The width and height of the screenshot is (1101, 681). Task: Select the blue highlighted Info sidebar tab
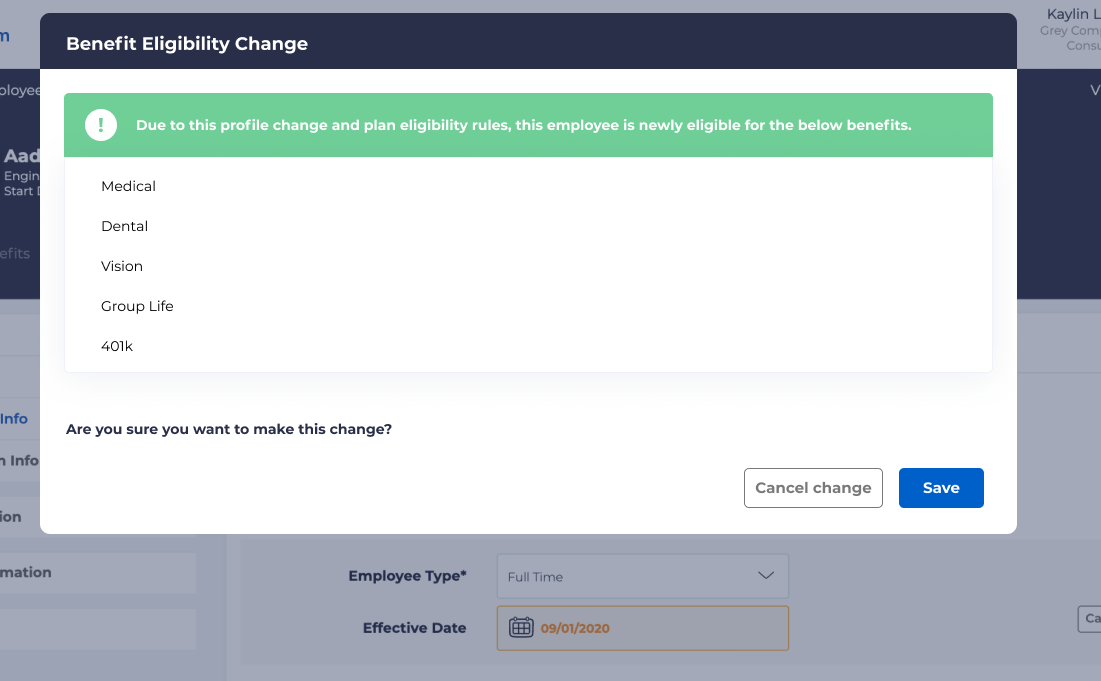[15, 419]
